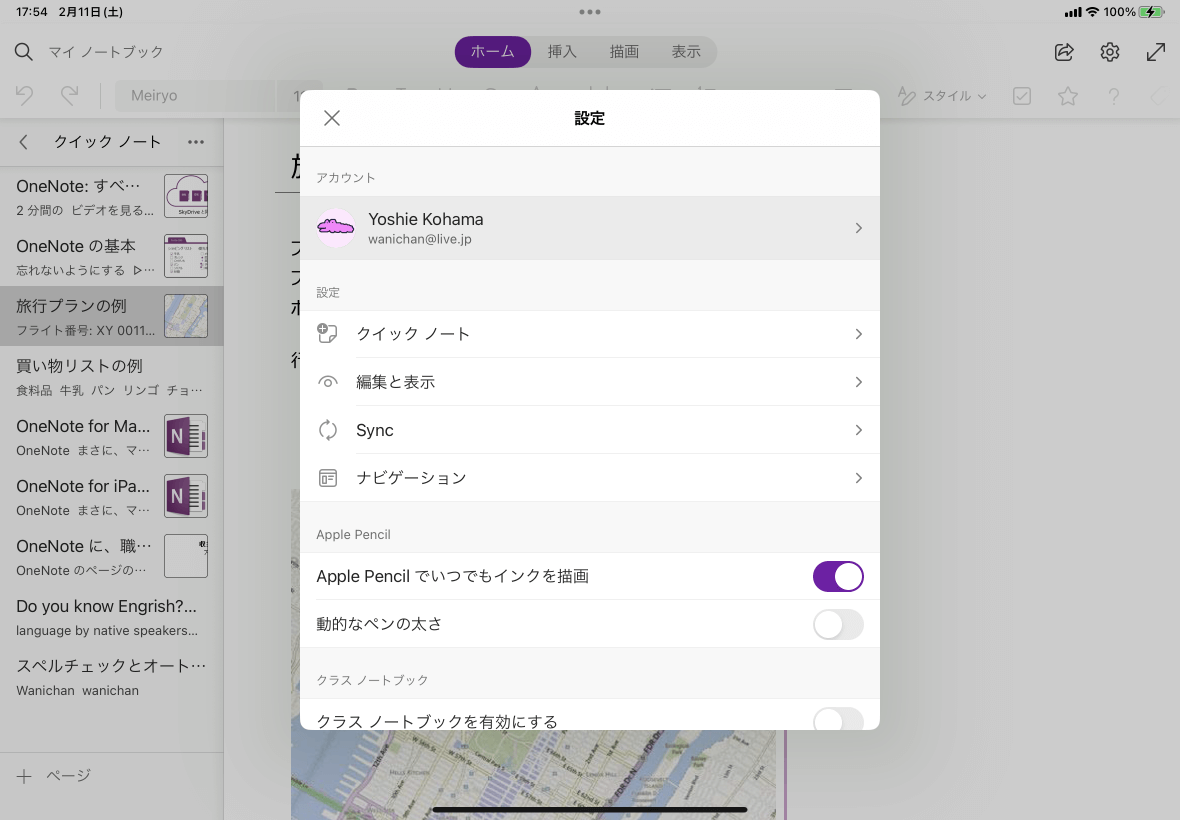Switch to the 描画 tab
Screen dimensions: 1180x820
(x=624, y=52)
